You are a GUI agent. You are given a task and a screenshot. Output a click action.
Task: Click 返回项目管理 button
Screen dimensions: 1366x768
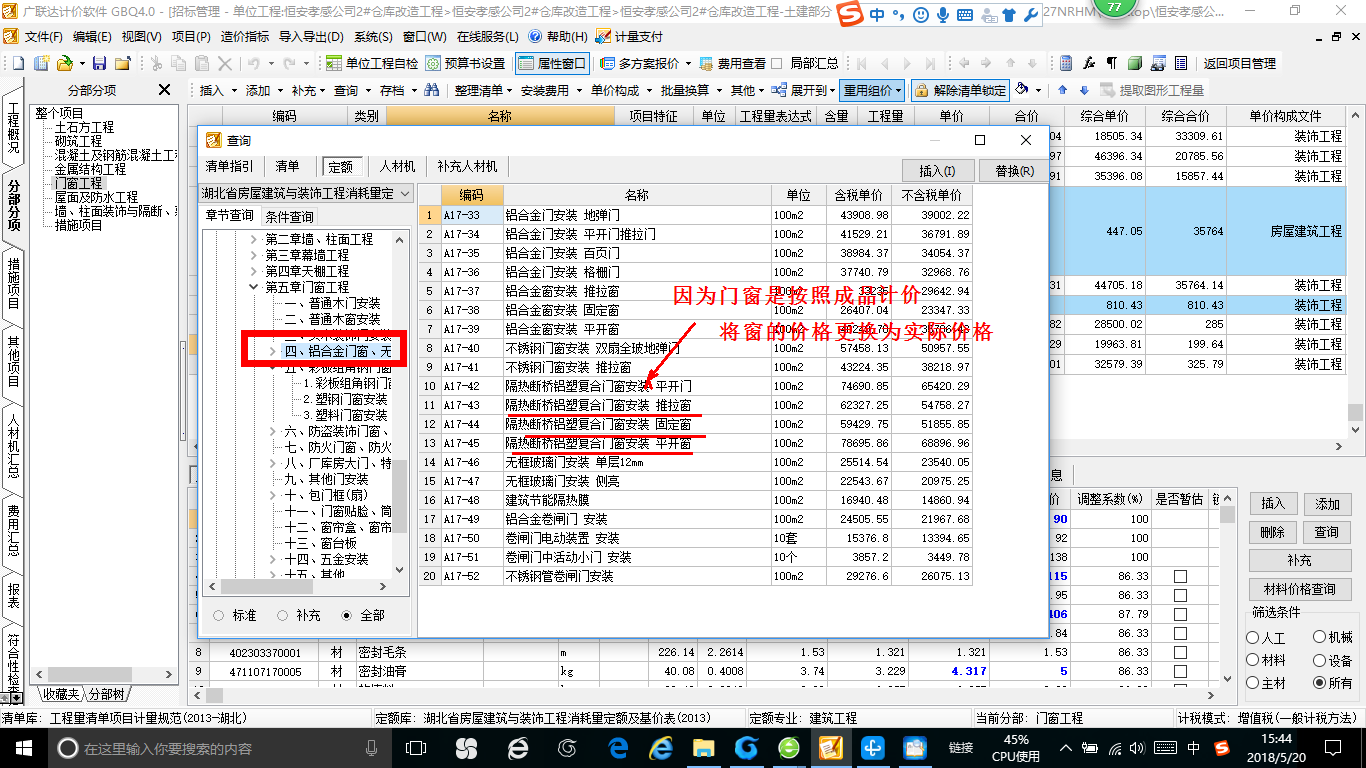click(1240, 63)
